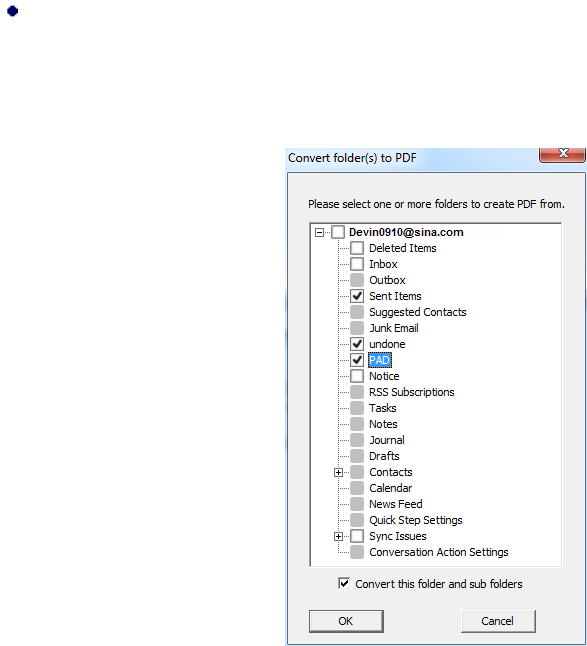Select the Tasks folder label
Screen dimensions: 587x646
tap(383, 408)
